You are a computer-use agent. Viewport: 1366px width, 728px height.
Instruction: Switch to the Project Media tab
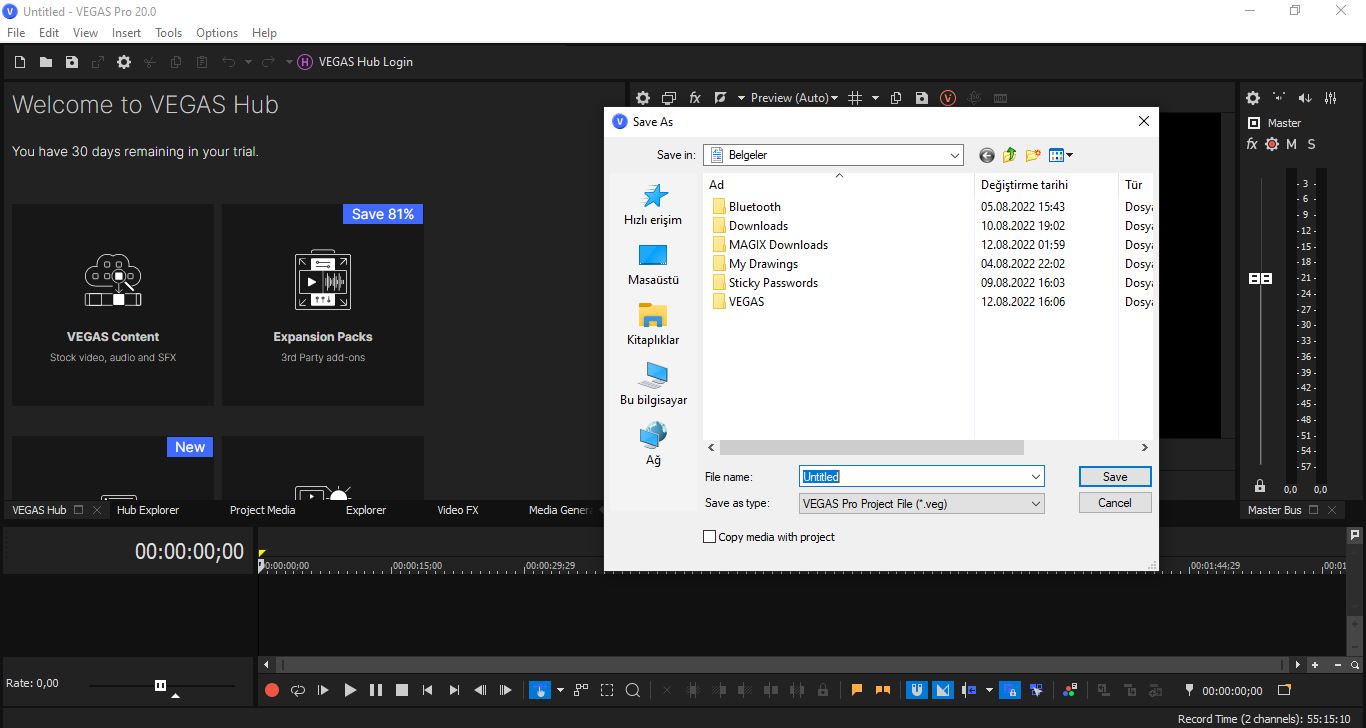(262, 510)
